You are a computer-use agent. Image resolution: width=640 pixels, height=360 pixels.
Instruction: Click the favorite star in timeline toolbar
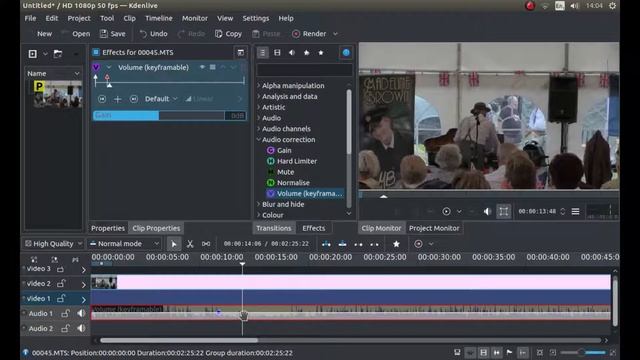[396, 244]
